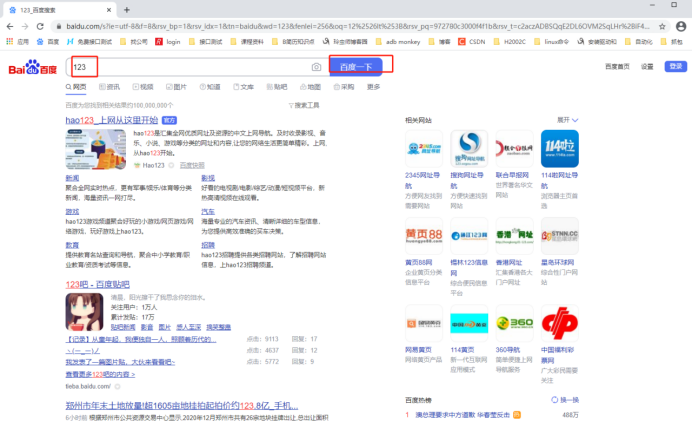Open the login bookmark

[168, 42]
